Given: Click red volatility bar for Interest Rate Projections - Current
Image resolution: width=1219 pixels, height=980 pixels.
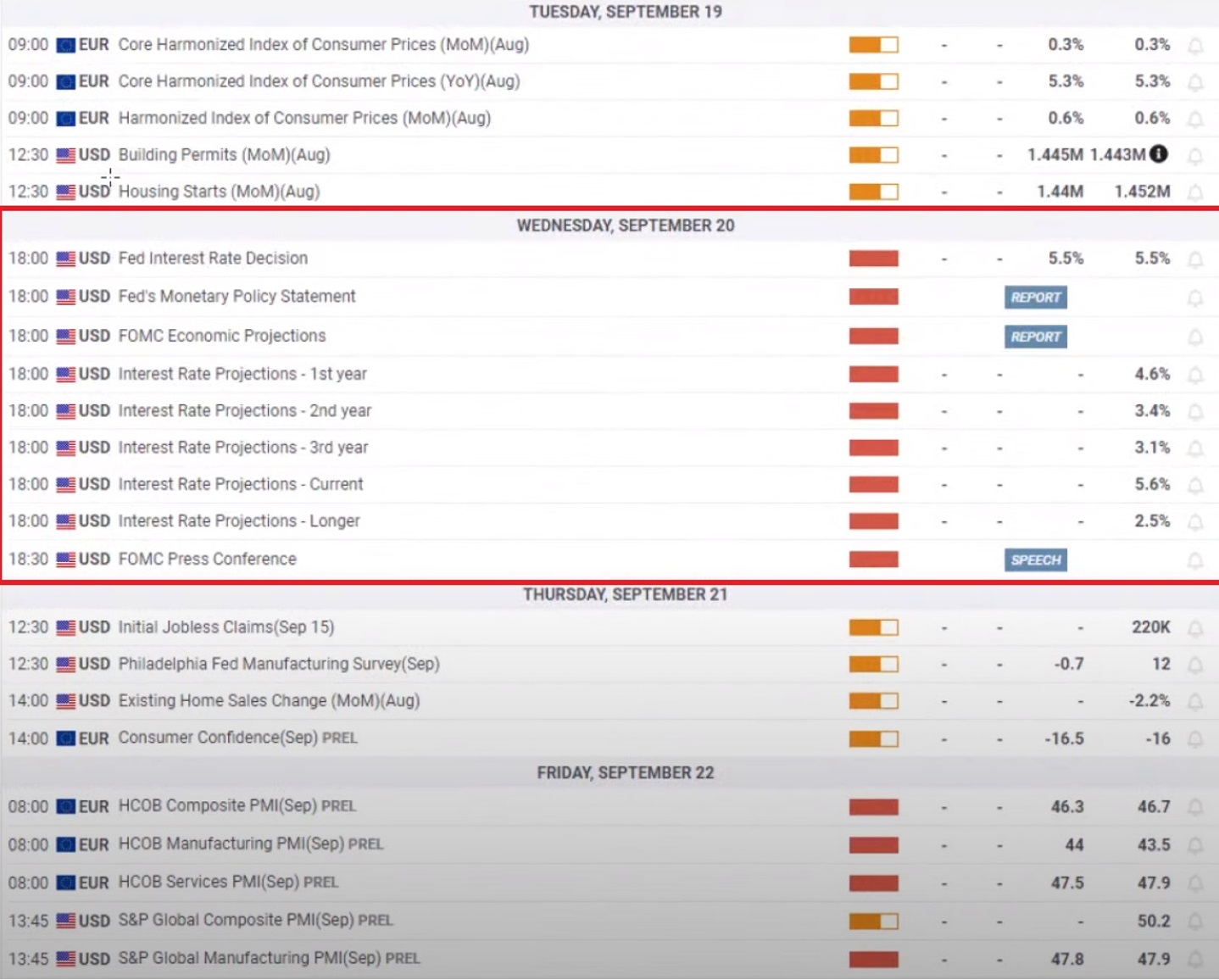Looking at the screenshot, I should coord(873,485).
